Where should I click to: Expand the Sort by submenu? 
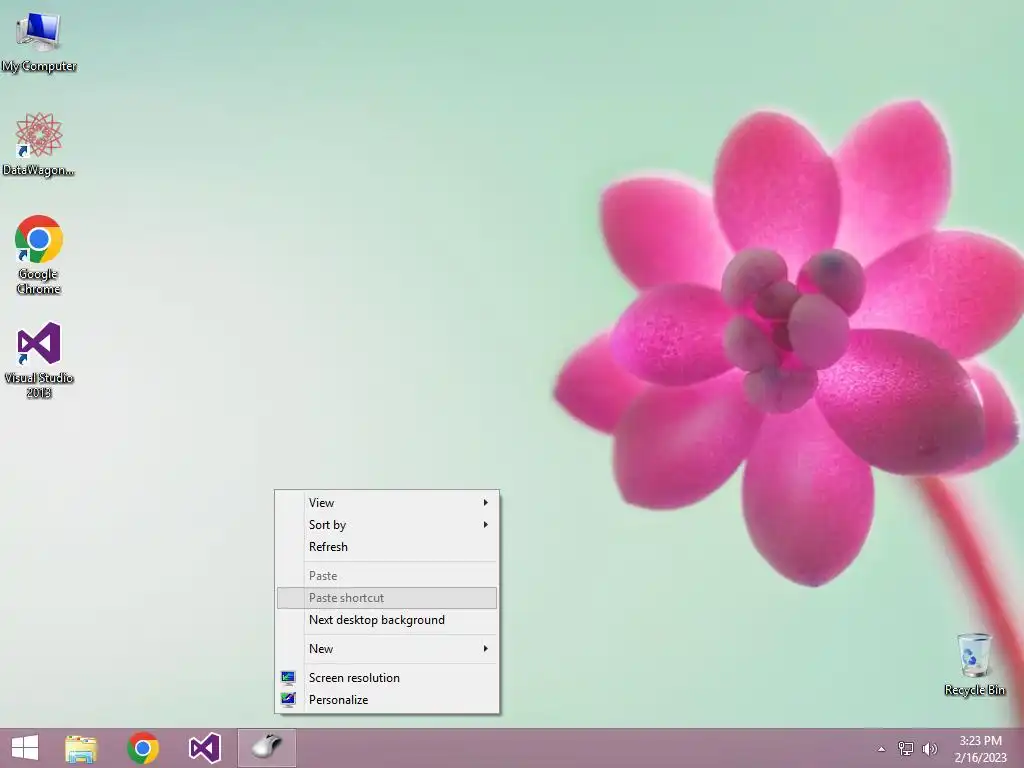coord(387,525)
